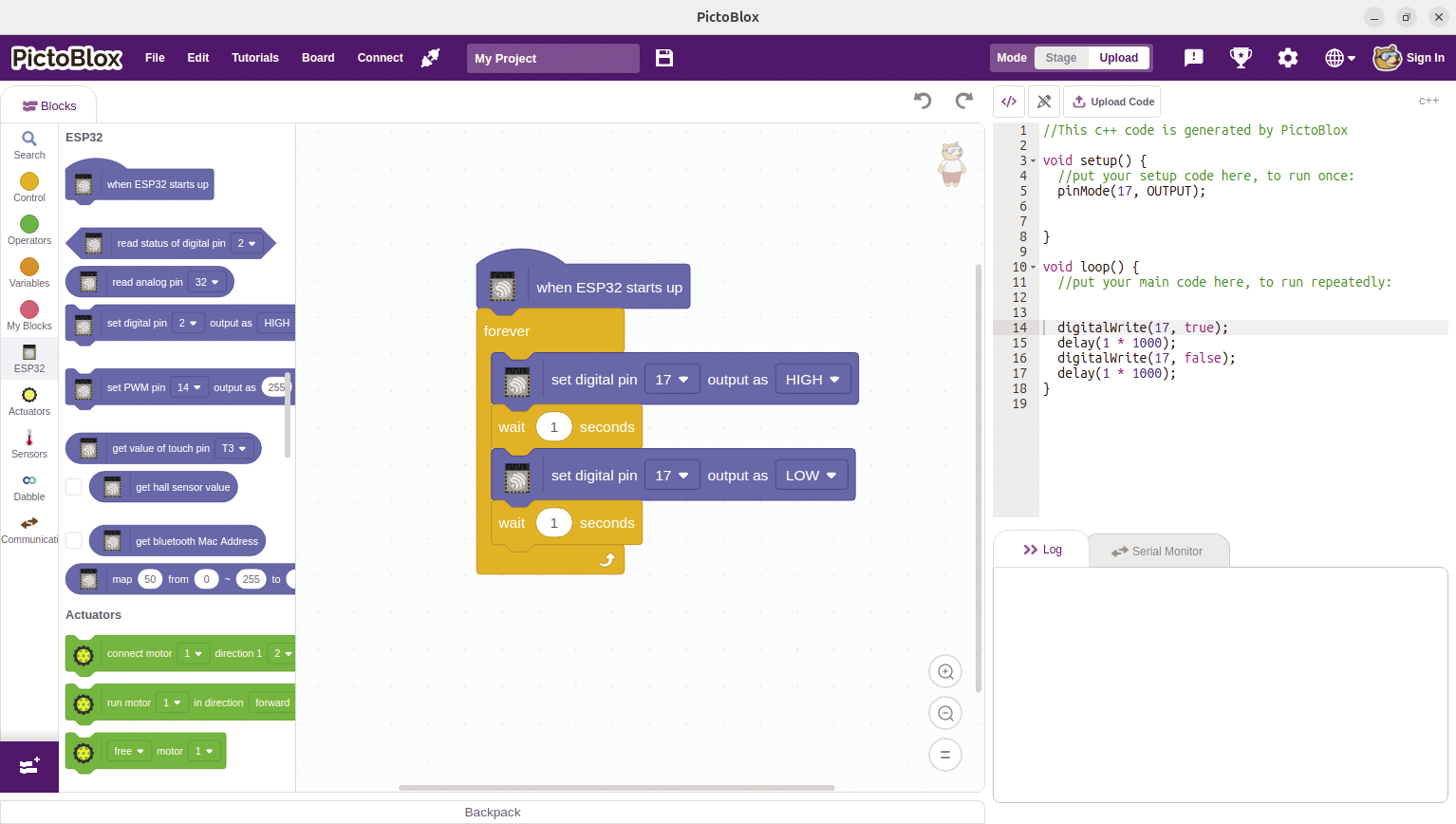This screenshot has height=824, width=1456.
Task: Click second wait seconds value field
Action: (x=553, y=523)
